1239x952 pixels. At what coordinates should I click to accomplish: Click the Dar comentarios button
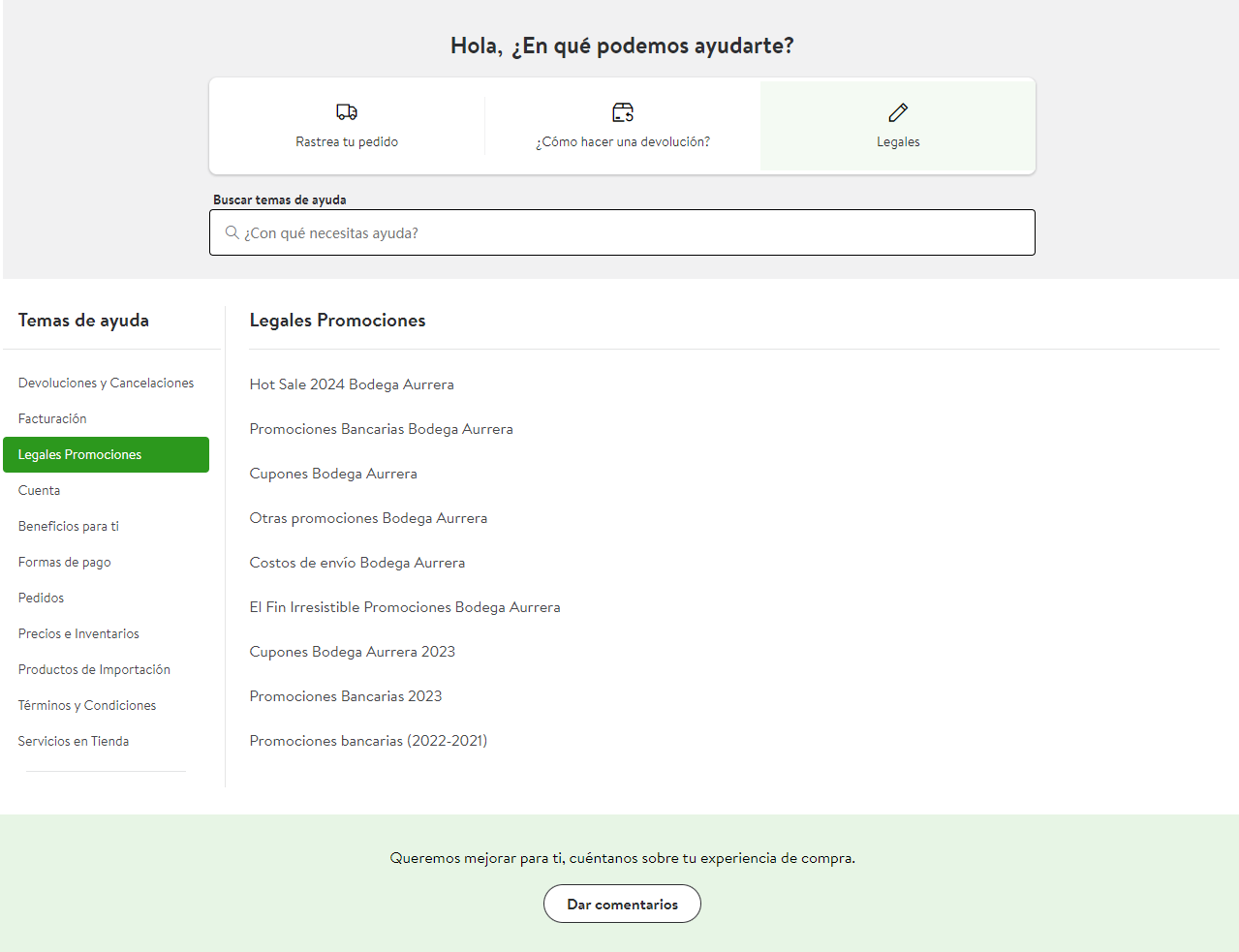pos(622,904)
